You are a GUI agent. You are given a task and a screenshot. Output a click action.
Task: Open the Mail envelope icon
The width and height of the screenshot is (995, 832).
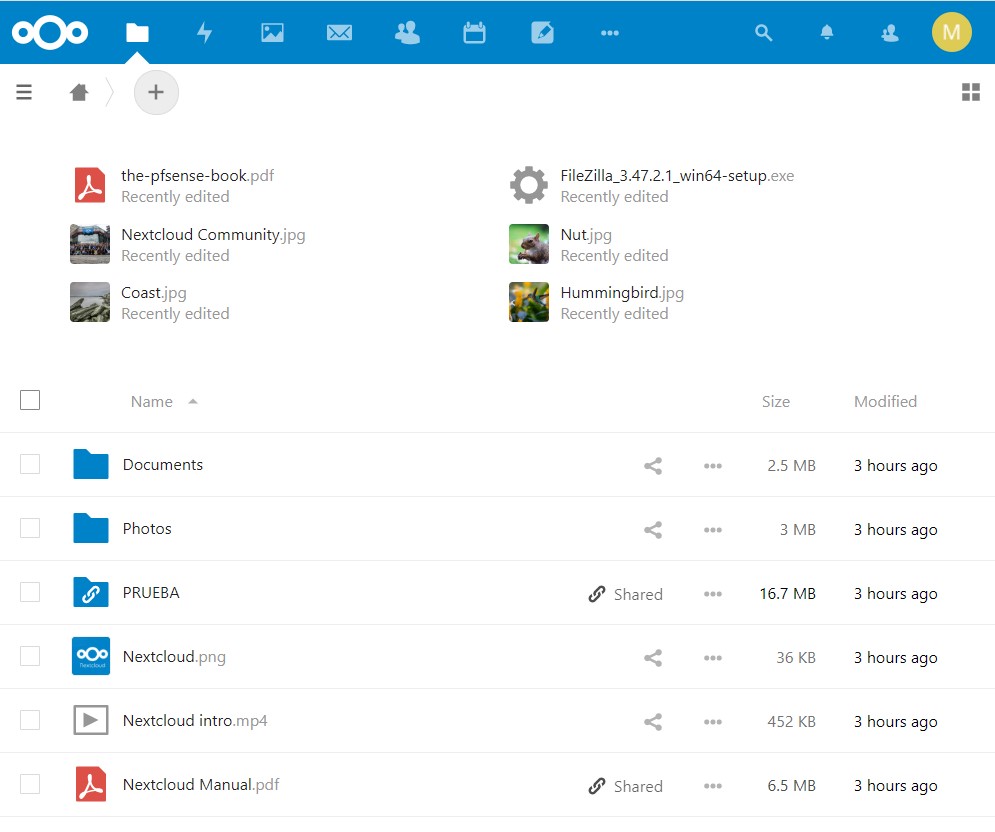pyautogui.click(x=339, y=32)
